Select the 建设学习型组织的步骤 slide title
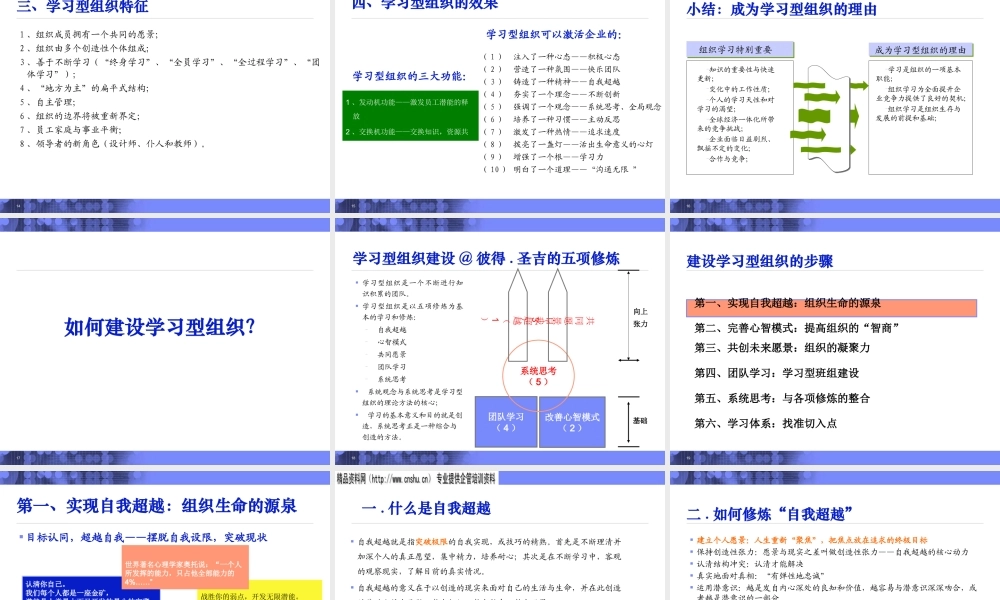This screenshot has height=600, width=1000. coord(760,261)
